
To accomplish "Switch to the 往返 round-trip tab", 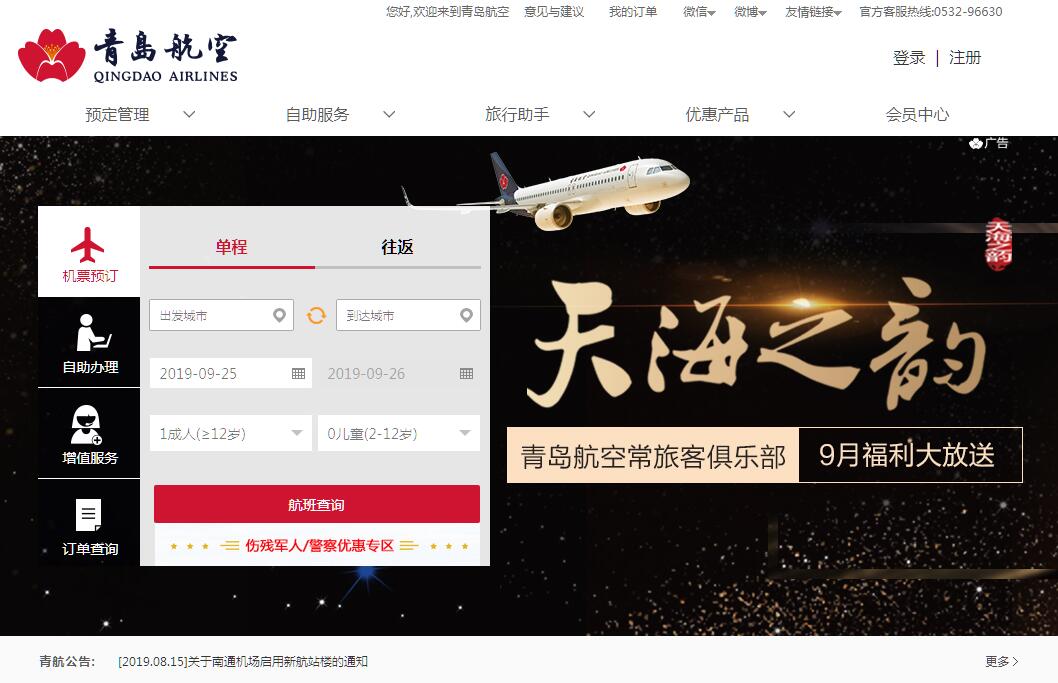I will click(x=397, y=247).
